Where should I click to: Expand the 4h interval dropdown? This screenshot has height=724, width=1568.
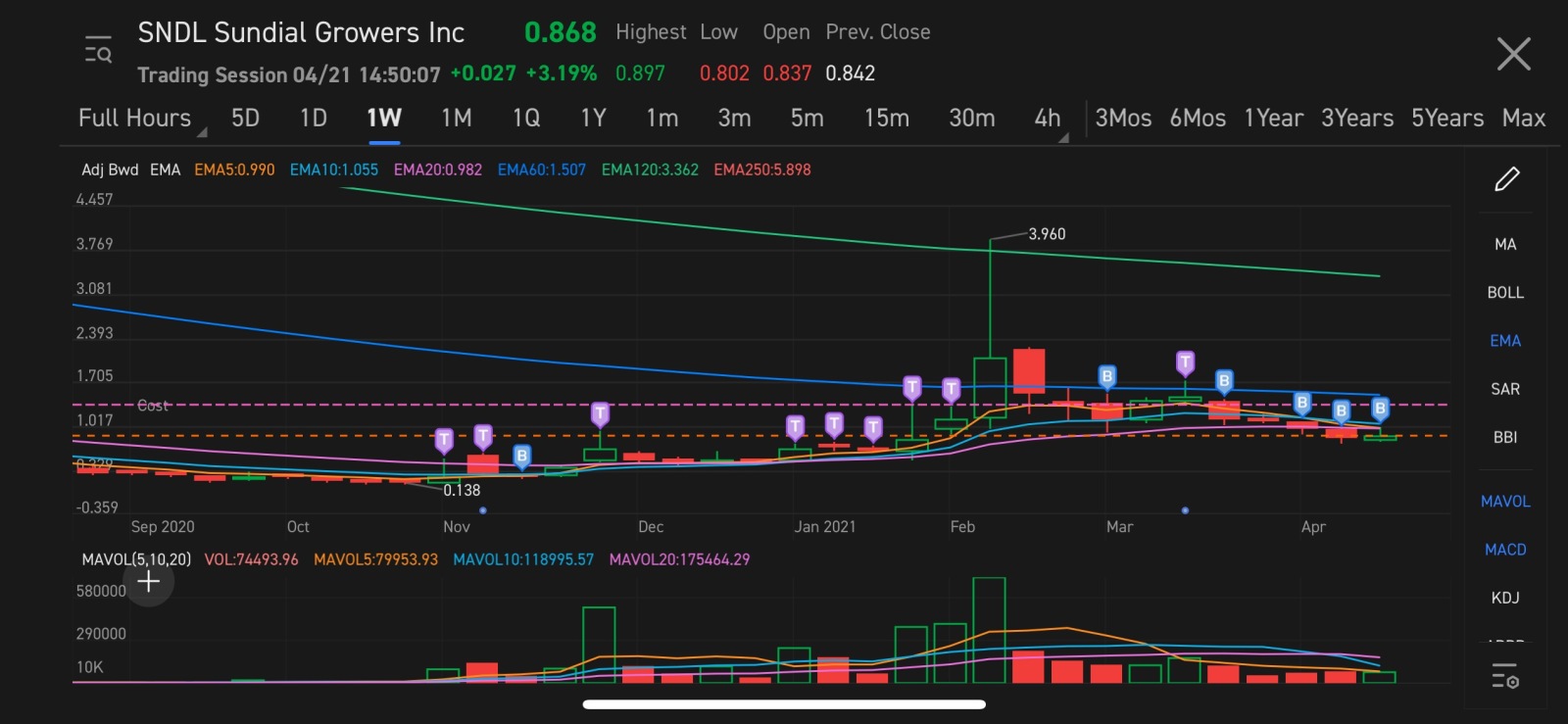coord(1051,119)
